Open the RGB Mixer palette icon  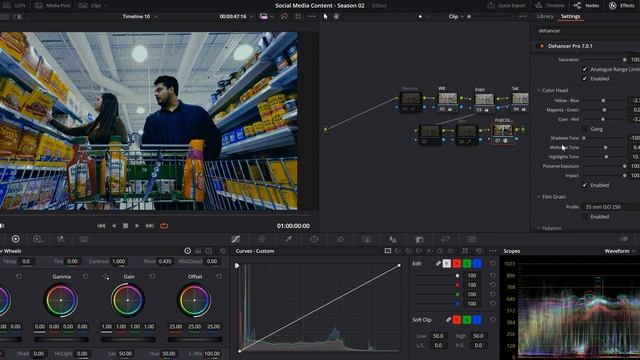[60, 239]
